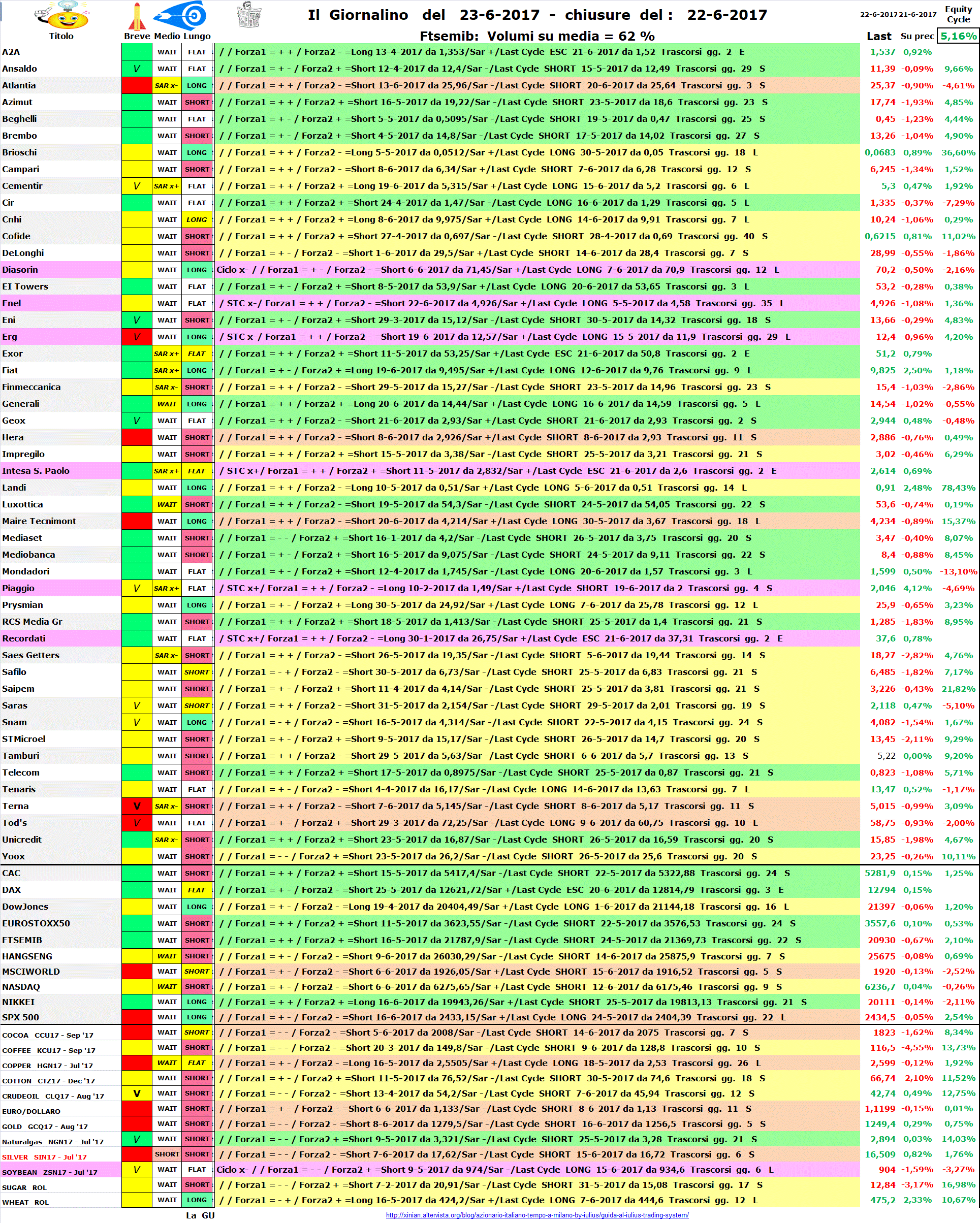Click the LONG cell in Brioschi row
Image resolution: width=980 pixels, height=1223 pixels.
point(197,152)
